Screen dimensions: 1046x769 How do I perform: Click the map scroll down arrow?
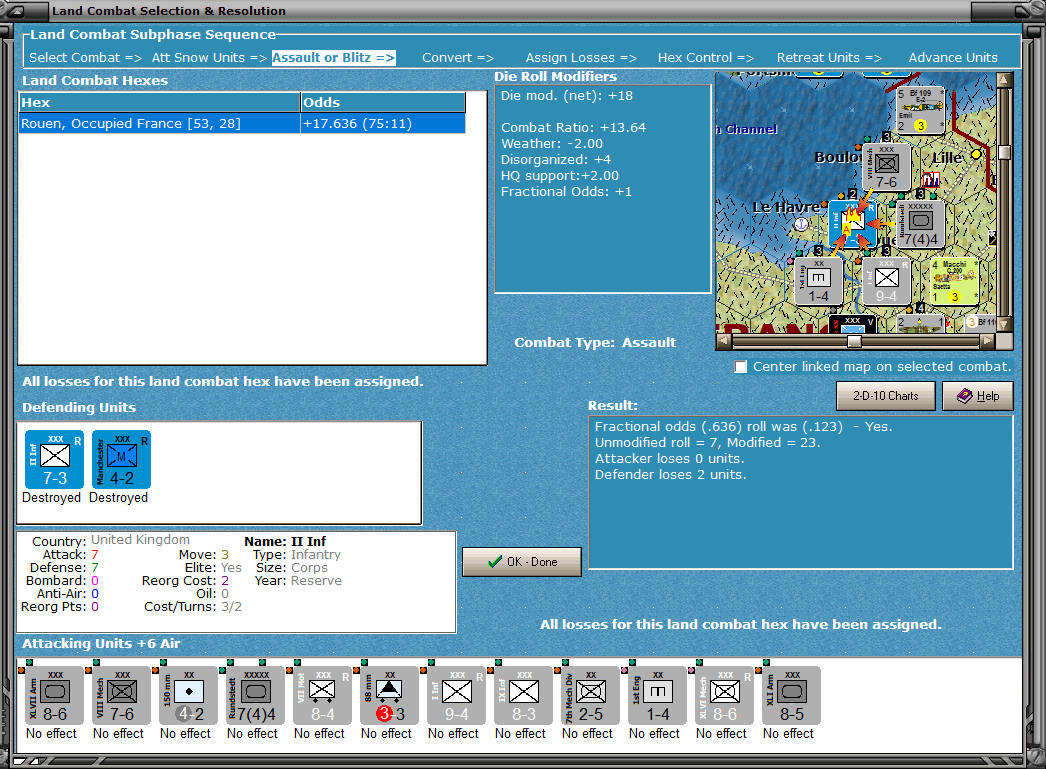tap(1004, 325)
